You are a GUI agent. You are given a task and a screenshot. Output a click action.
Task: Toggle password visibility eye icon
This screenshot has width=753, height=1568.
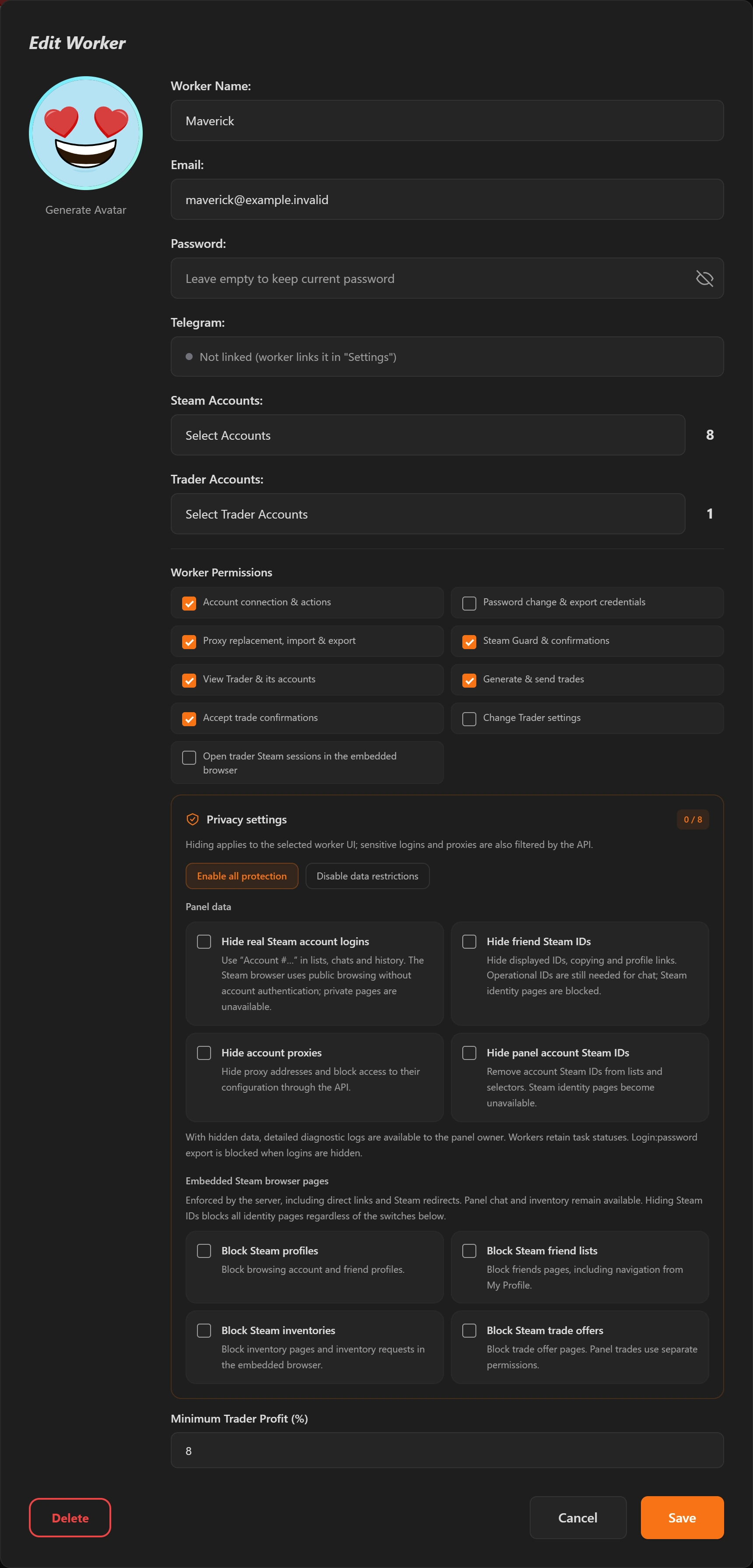(704, 278)
